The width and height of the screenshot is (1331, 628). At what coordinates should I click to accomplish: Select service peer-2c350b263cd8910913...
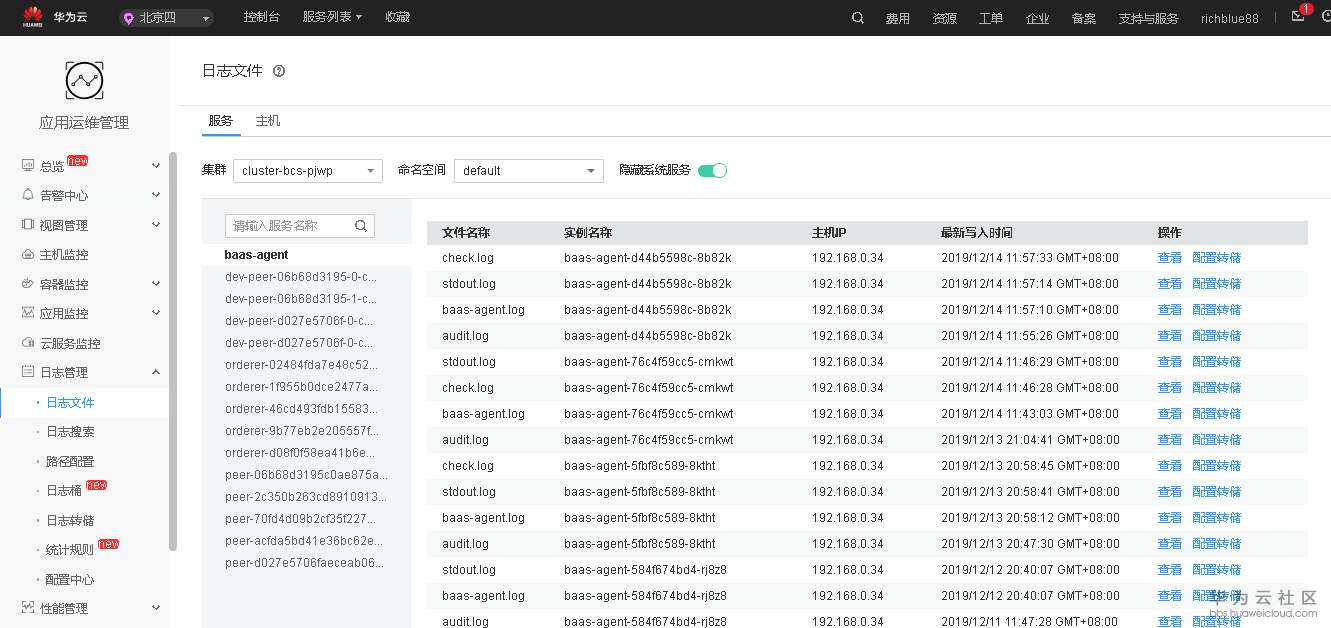(x=305, y=497)
